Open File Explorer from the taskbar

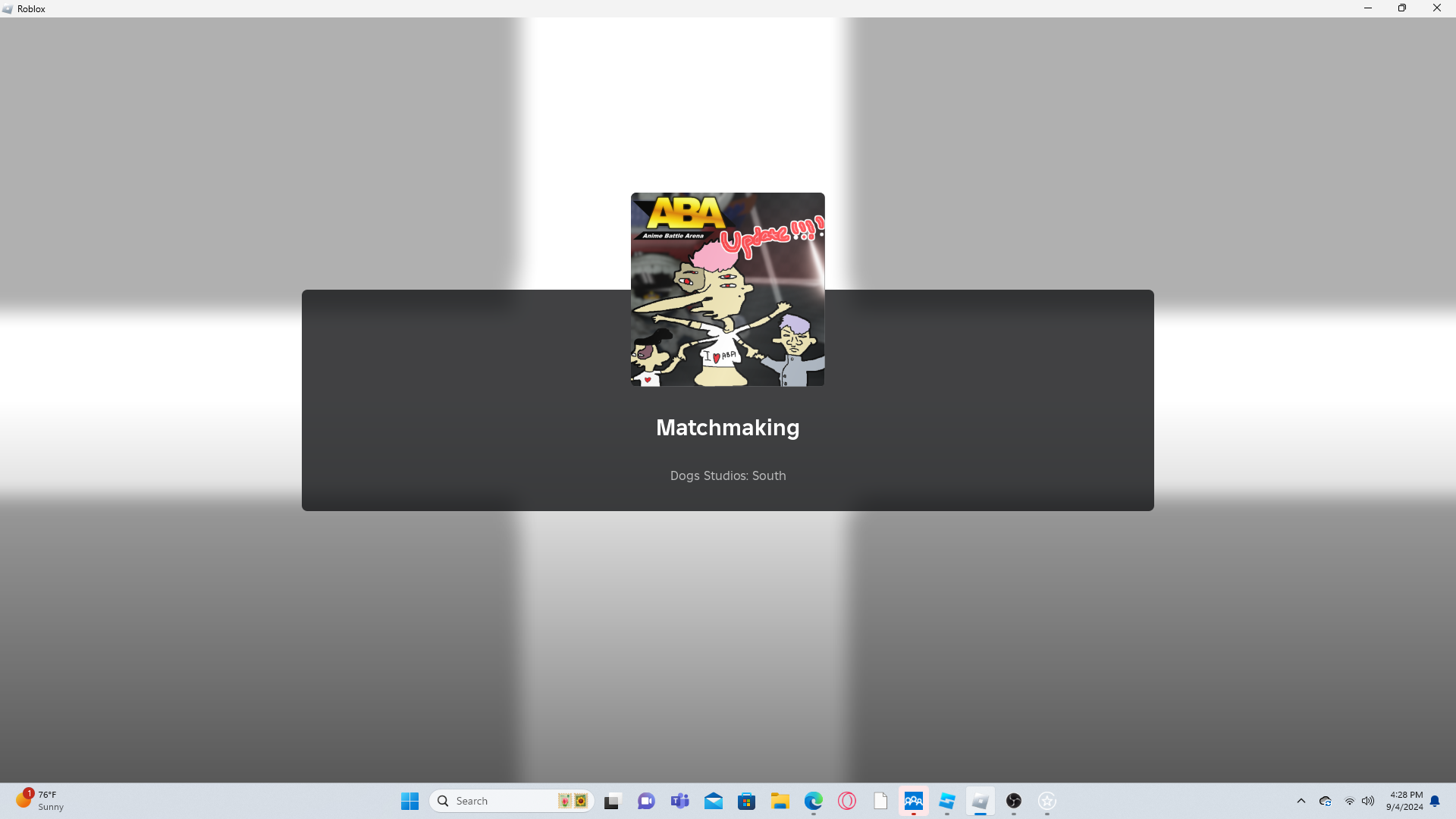[x=780, y=801]
